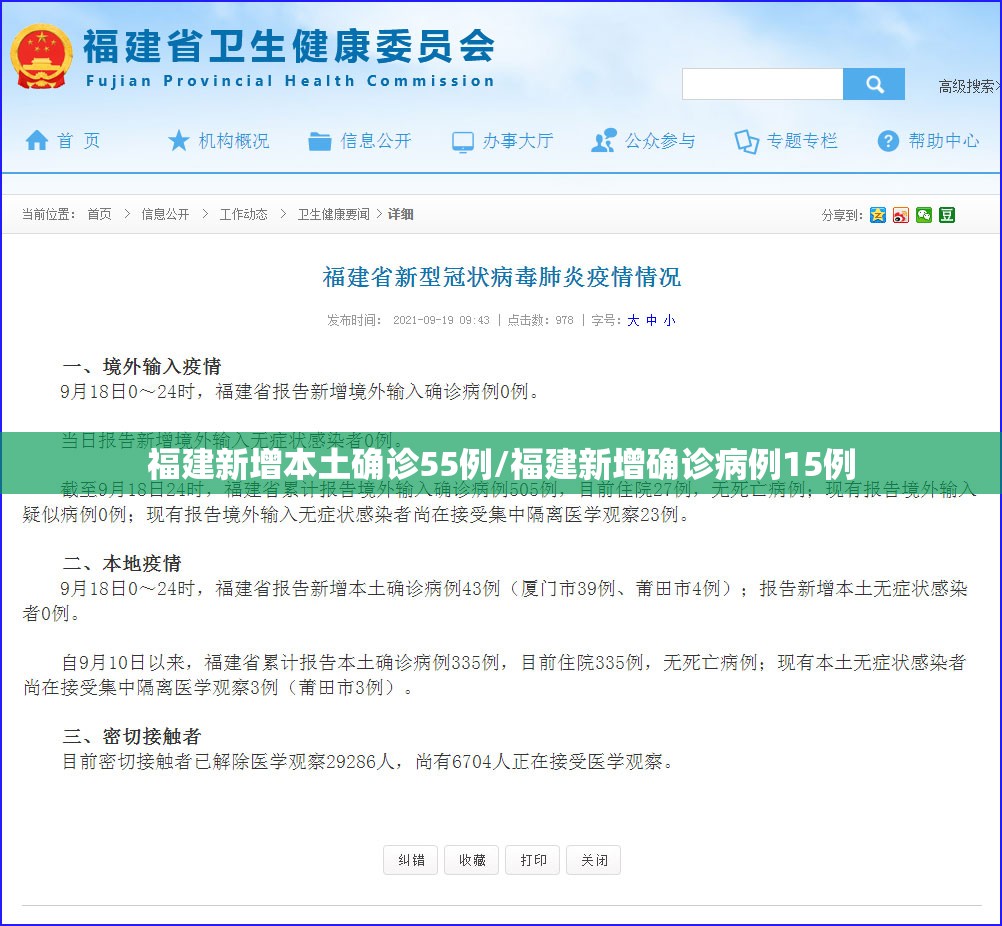The height and width of the screenshot is (926, 1002).
Task: Click the monitor icon for 办事大厅
Action: point(463,142)
